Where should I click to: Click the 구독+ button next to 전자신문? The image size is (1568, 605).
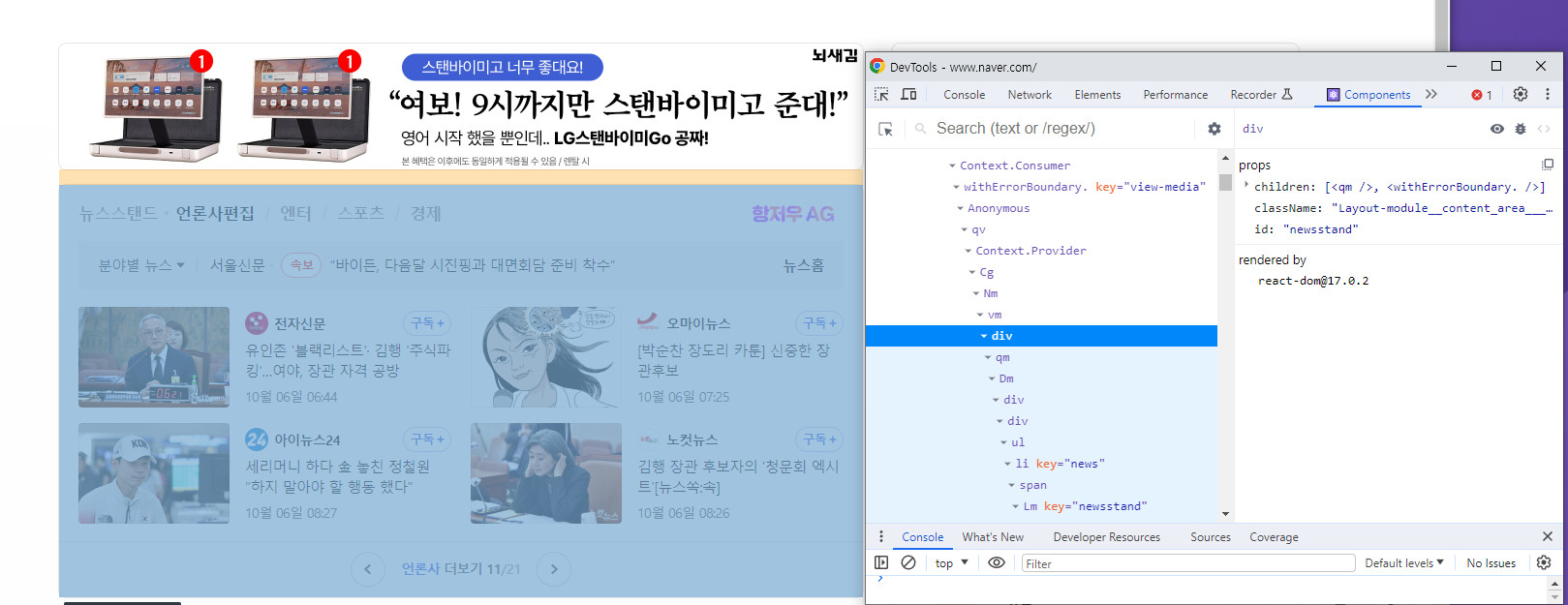(x=427, y=323)
